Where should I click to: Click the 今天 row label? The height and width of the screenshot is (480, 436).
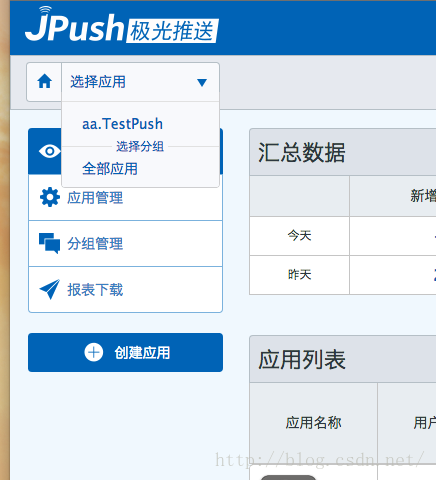[299, 236]
